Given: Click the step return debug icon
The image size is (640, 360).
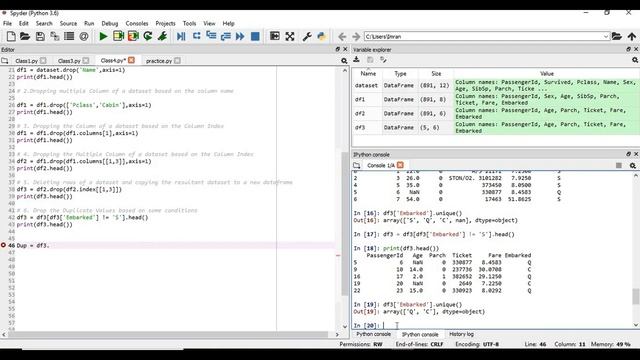Looking at the screenshot, I should point(226,36).
